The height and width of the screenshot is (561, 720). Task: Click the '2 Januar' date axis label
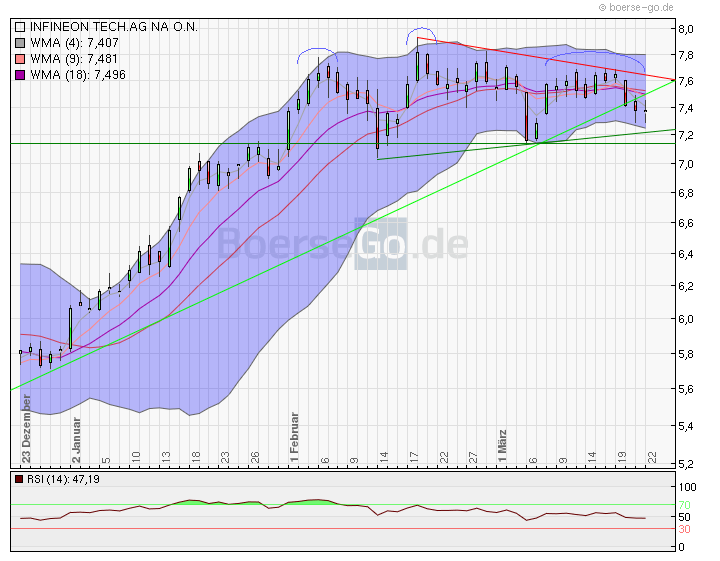(76, 440)
